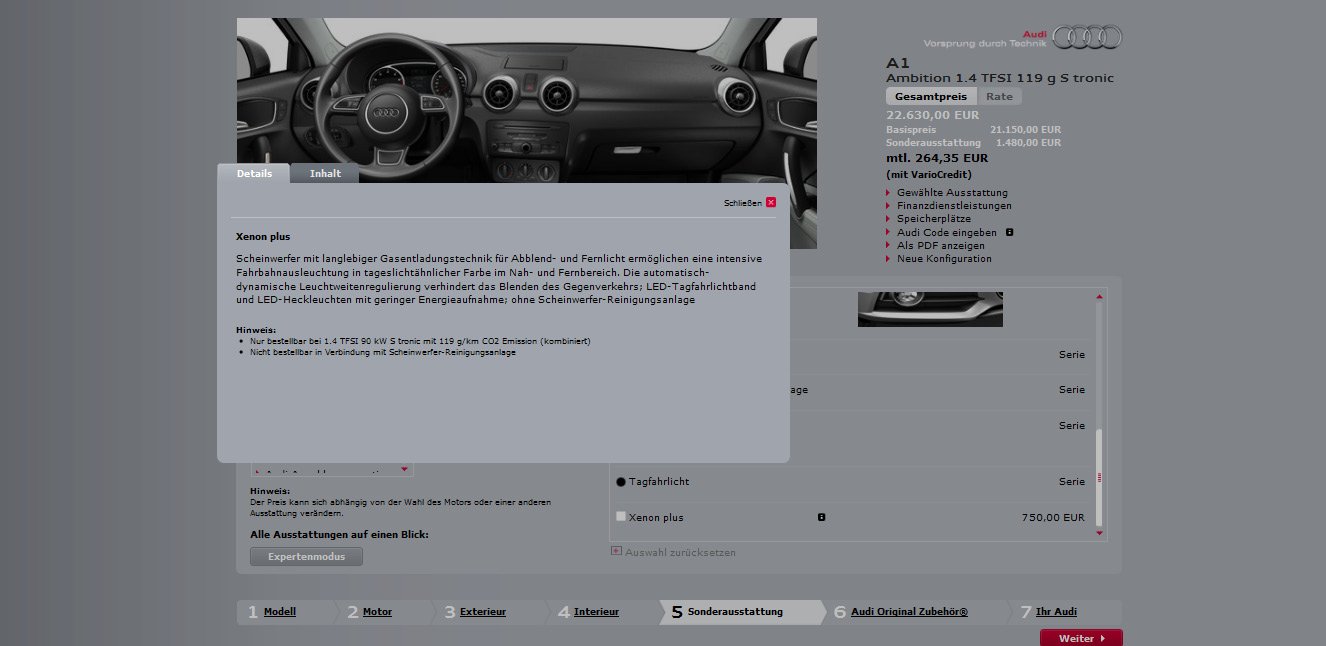Screen dimensions: 1326x646
Task: Click the total price 22.630,00 EUR
Action: click(x=933, y=115)
